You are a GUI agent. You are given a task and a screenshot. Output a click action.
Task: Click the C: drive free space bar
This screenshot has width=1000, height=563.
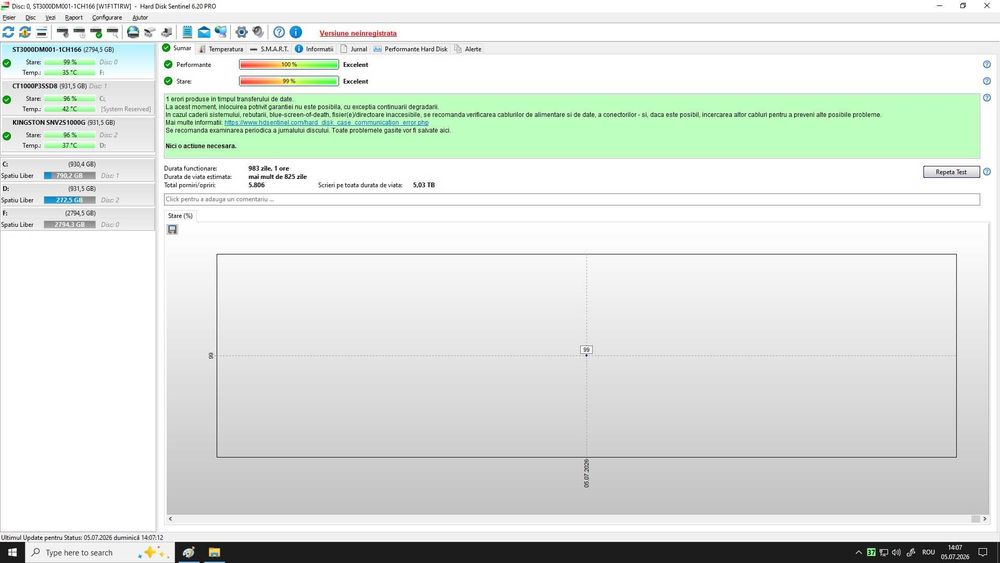pyautogui.click(x=70, y=175)
